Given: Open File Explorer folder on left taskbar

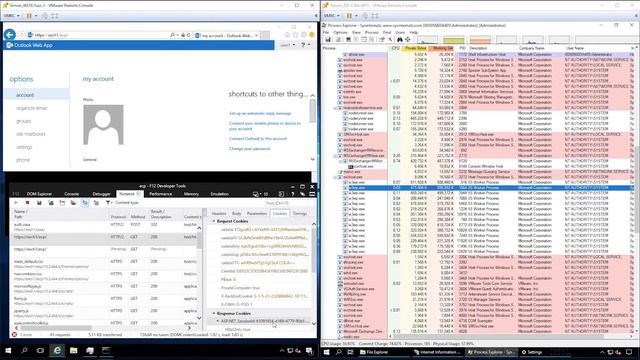Looking at the screenshot, I should tap(73, 350).
